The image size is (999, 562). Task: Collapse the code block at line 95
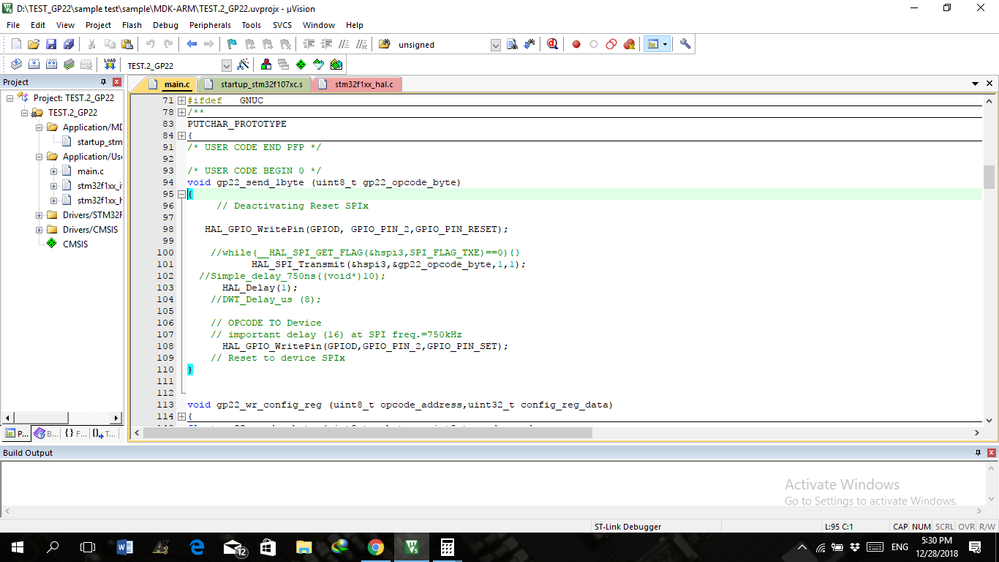182,194
